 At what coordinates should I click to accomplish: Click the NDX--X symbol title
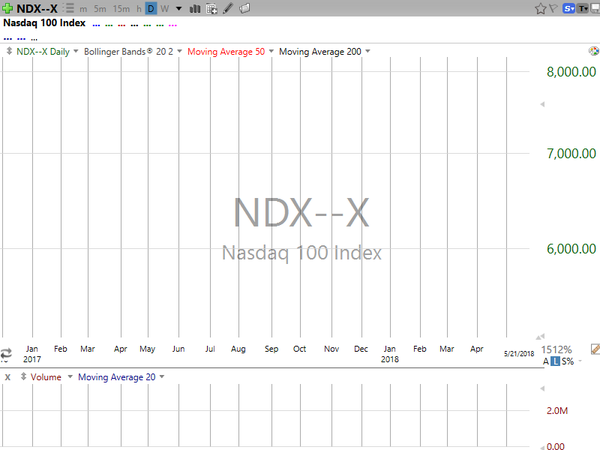click(x=37, y=8)
